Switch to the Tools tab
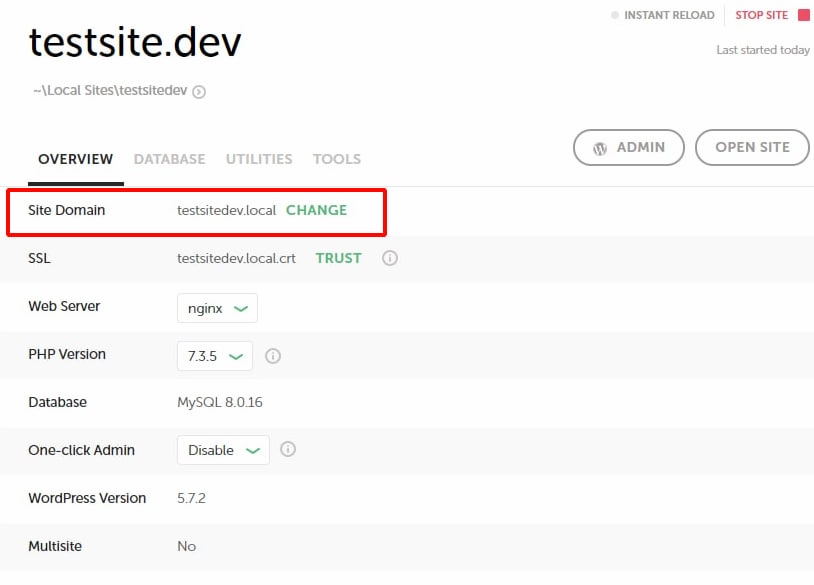The width and height of the screenshot is (814, 585). tap(336, 159)
